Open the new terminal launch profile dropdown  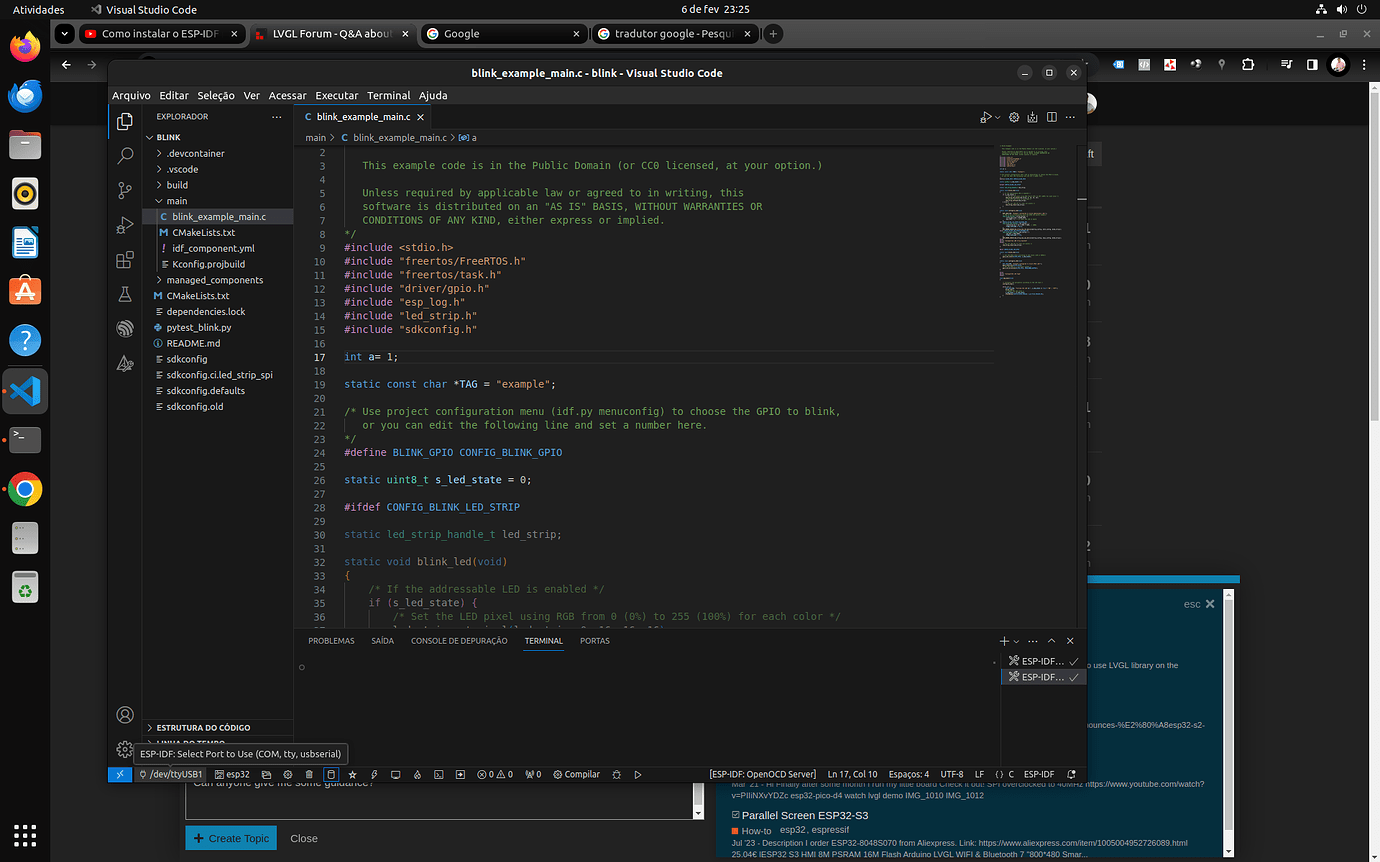(x=1017, y=641)
